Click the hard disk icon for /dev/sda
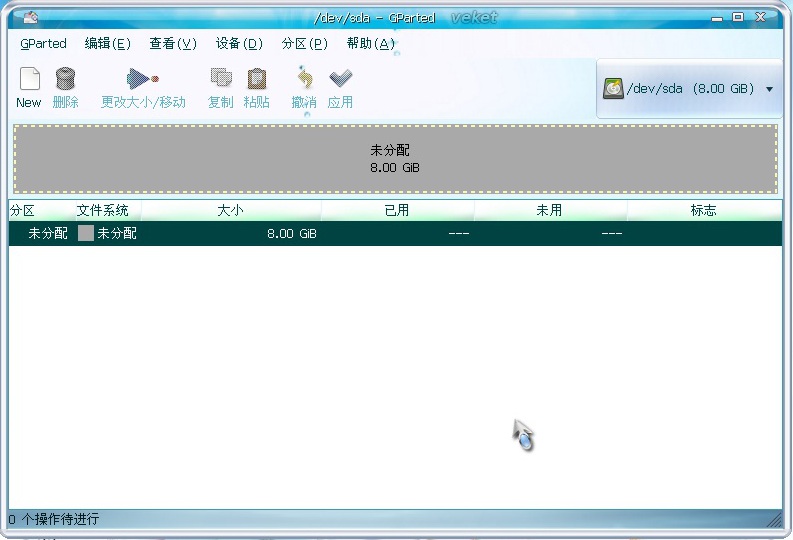The image size is (793, 540). (613, 88)
